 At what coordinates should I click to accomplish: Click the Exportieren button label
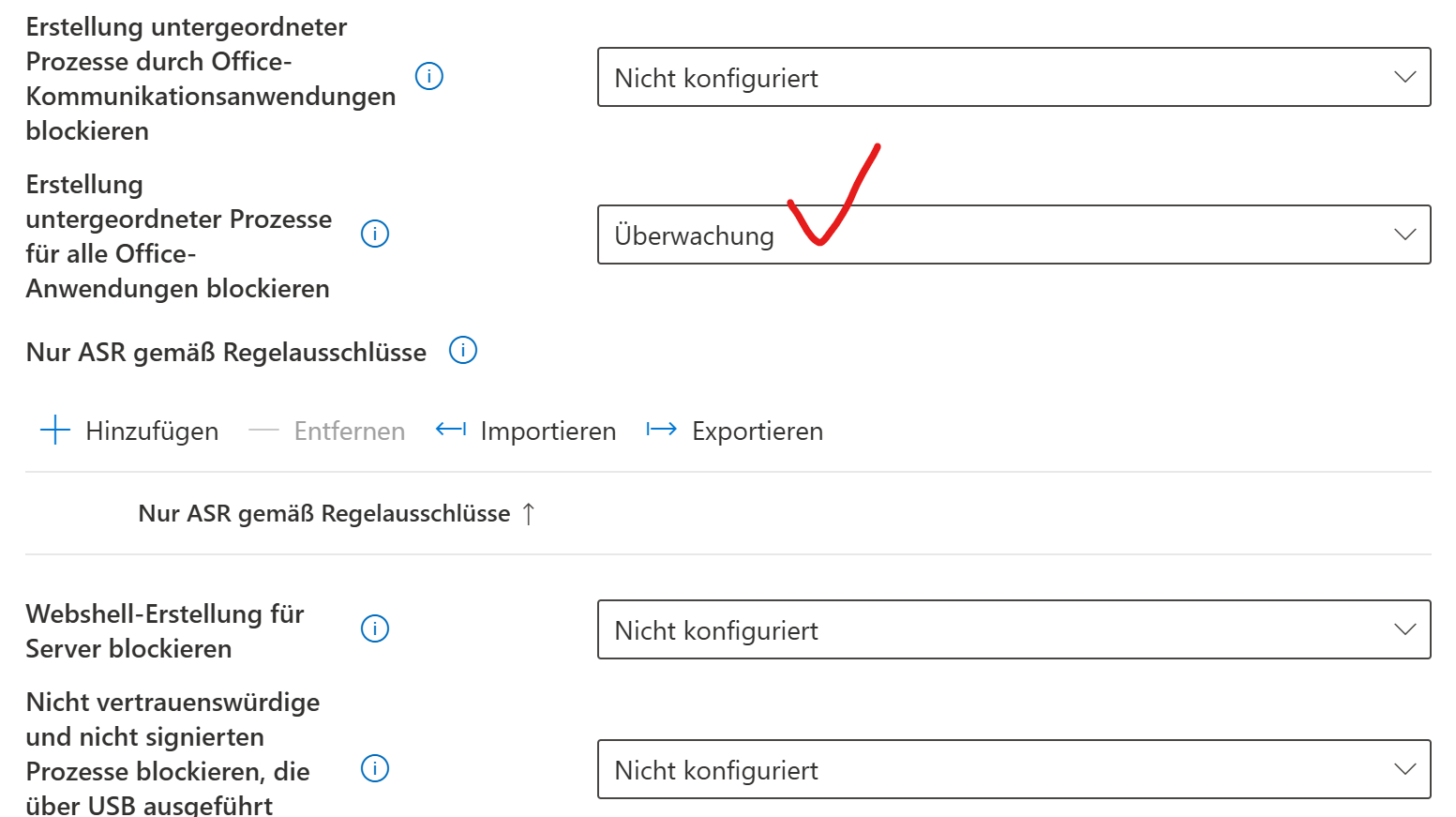758,431
